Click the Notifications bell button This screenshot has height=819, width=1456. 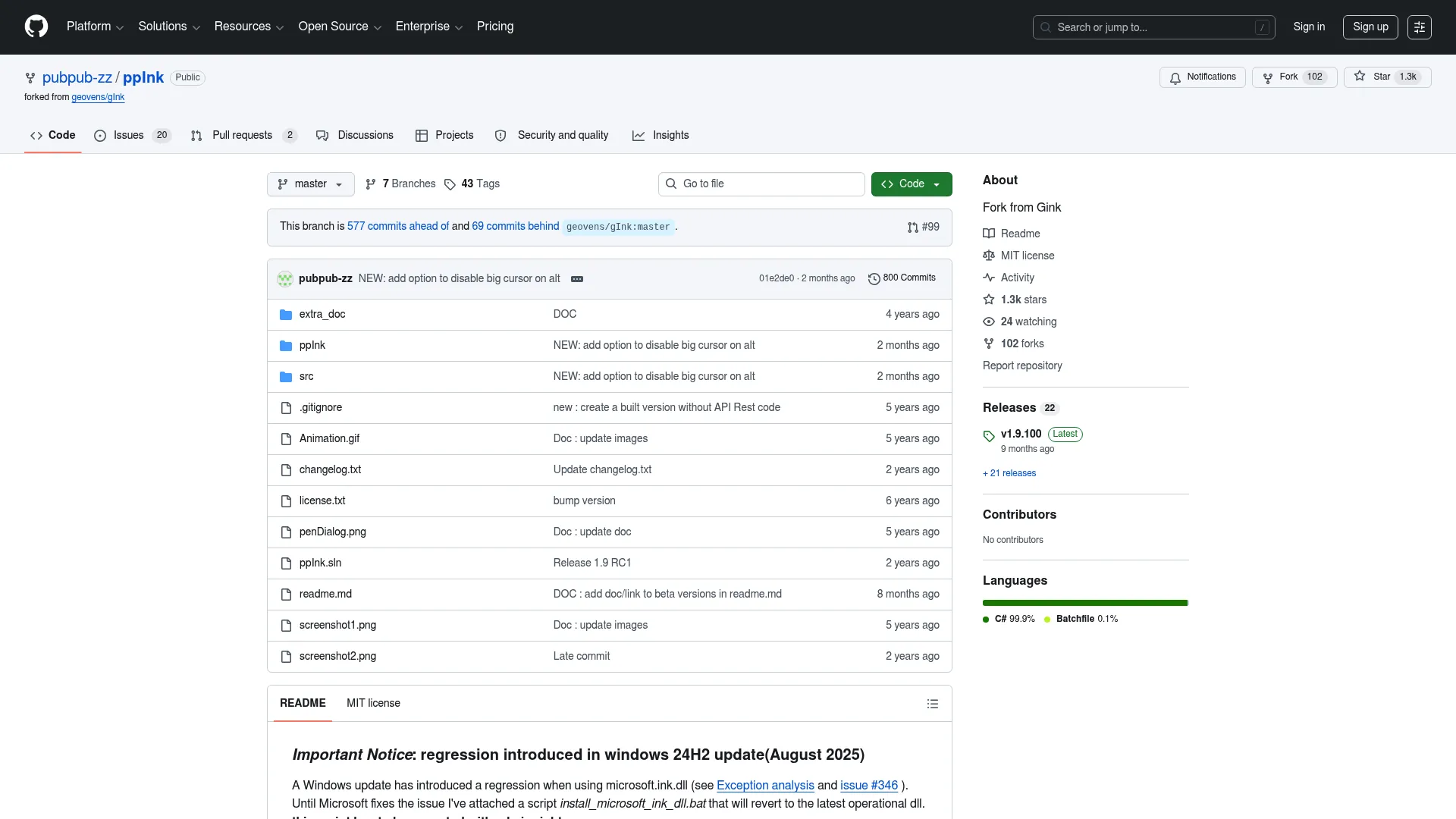coord(1202,77)
